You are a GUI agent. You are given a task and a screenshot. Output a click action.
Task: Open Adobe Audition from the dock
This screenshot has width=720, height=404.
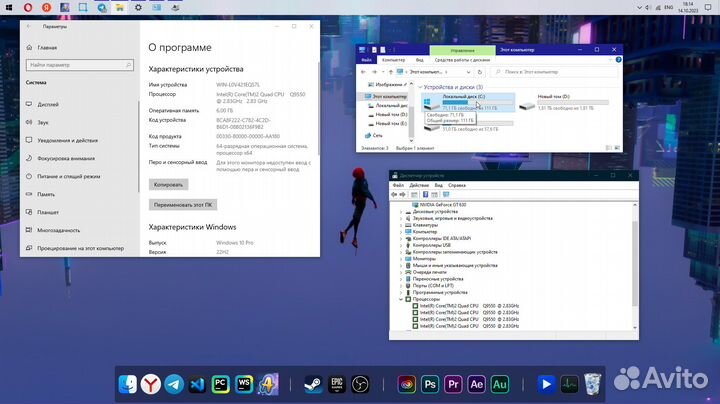tap(500, 384)
